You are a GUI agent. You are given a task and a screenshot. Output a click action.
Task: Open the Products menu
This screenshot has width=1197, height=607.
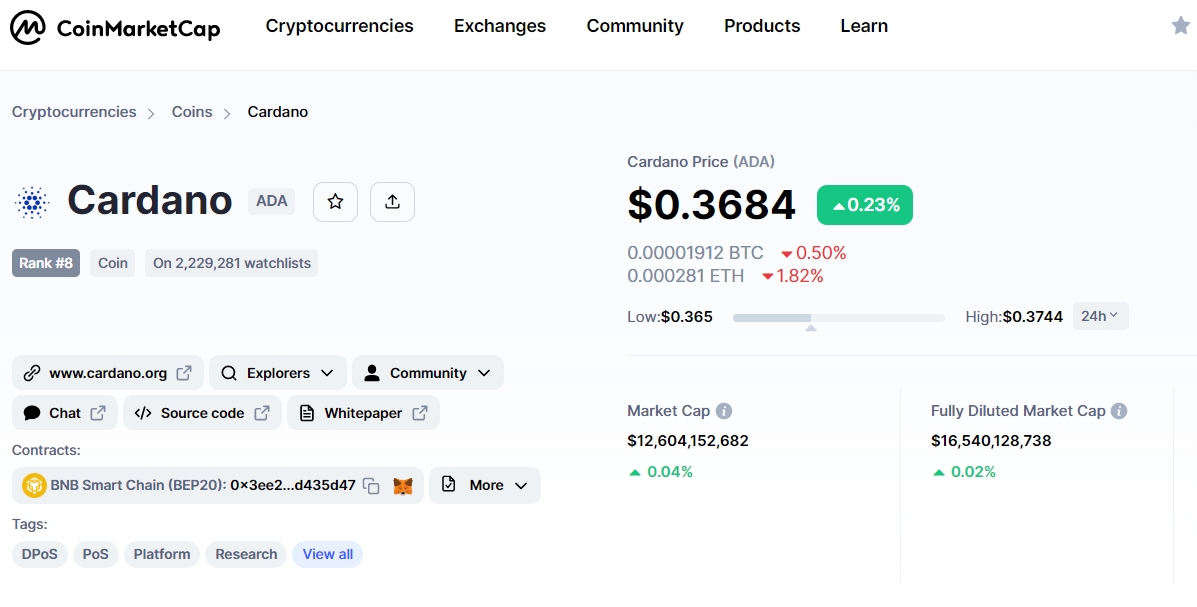762,26
